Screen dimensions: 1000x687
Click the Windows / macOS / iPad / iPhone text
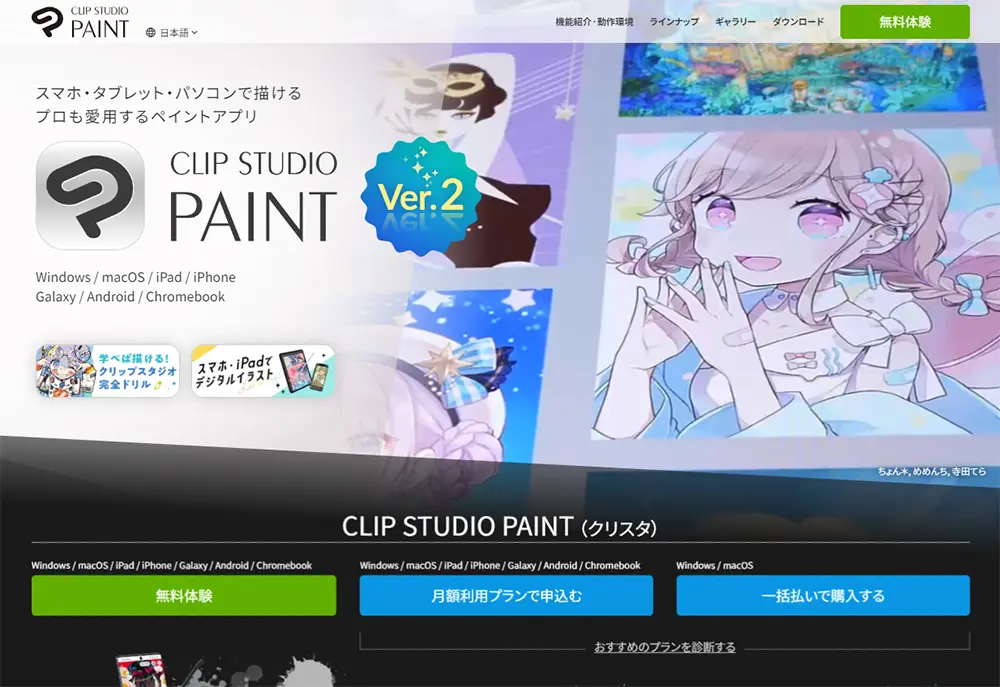135,277
